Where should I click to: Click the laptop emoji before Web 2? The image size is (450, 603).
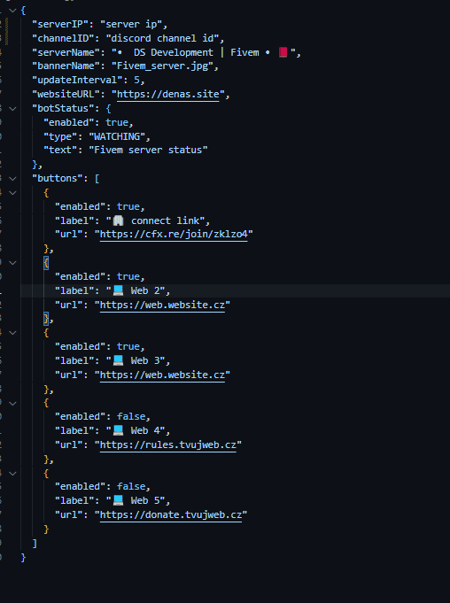click(x=118, y=290)
